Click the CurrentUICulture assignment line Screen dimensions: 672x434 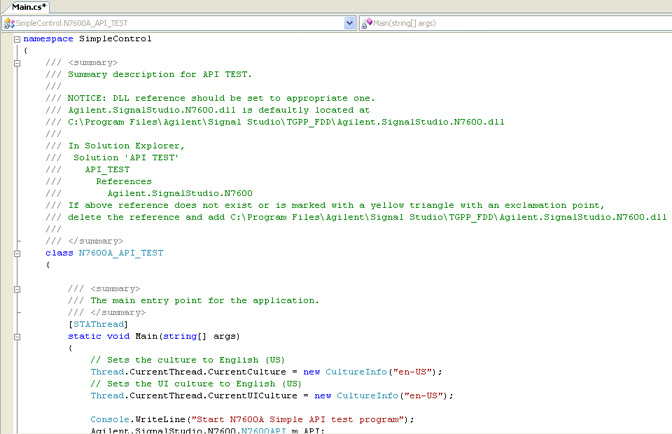(x=272, y=396)
